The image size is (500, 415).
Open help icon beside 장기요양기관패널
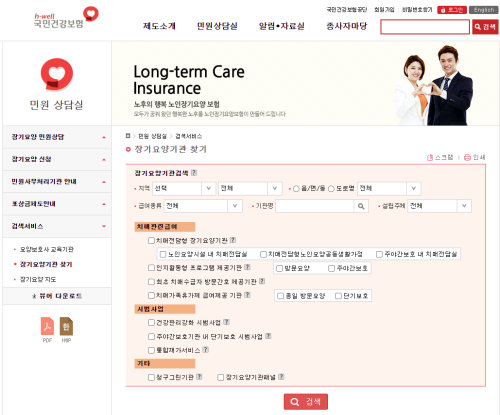281,377
